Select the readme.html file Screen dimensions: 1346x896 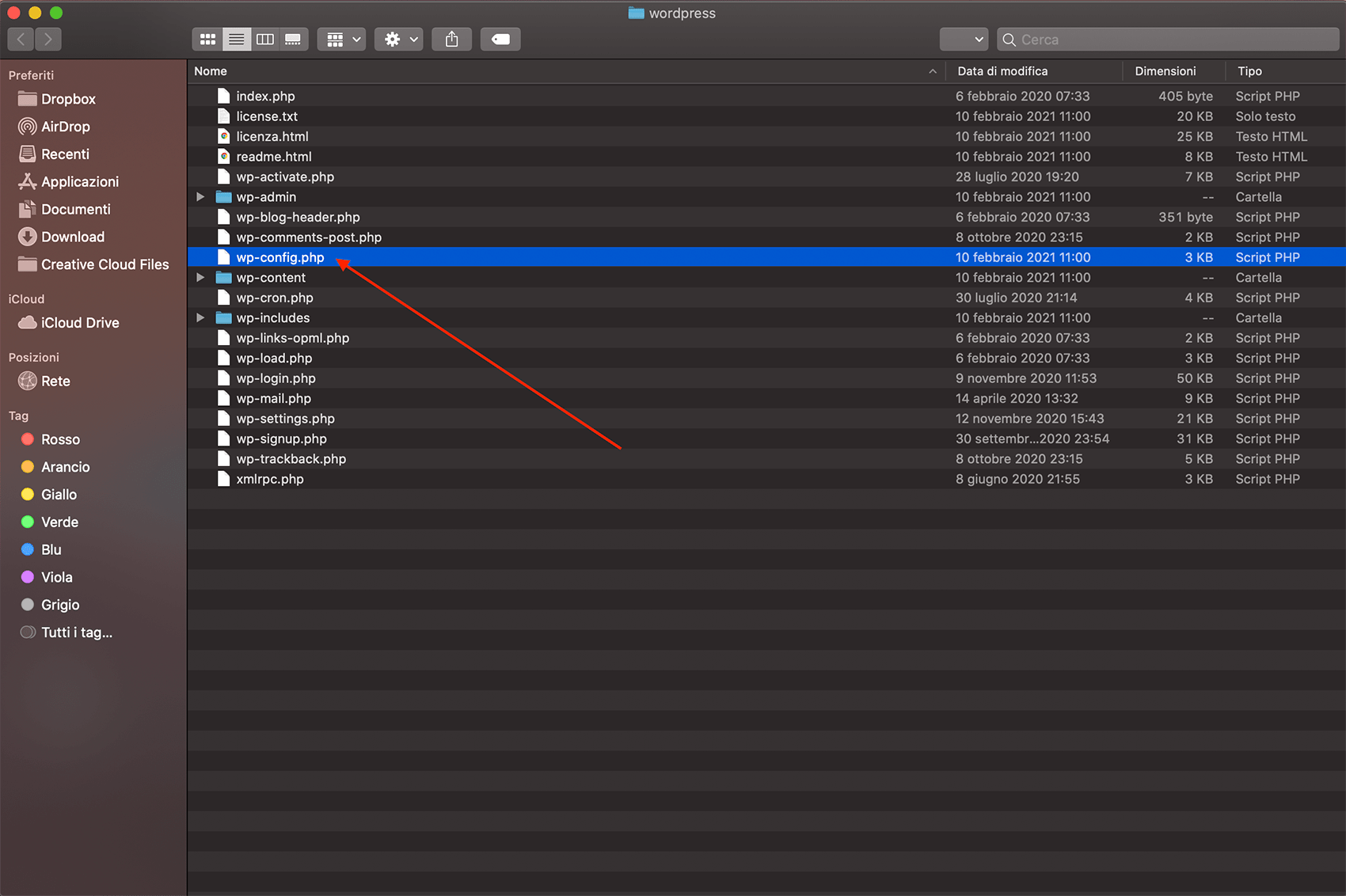(x=766, y=157)
